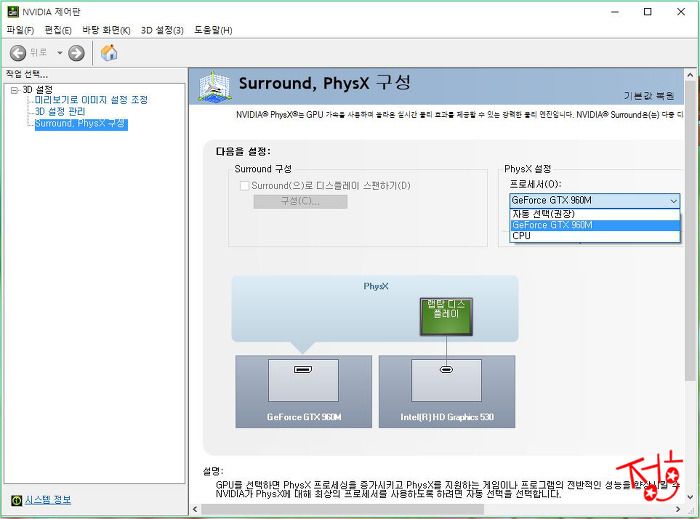Viewport: 700px width, 519px height.
Task: Click 기본값 복원 link
Action: coord(649,95)
